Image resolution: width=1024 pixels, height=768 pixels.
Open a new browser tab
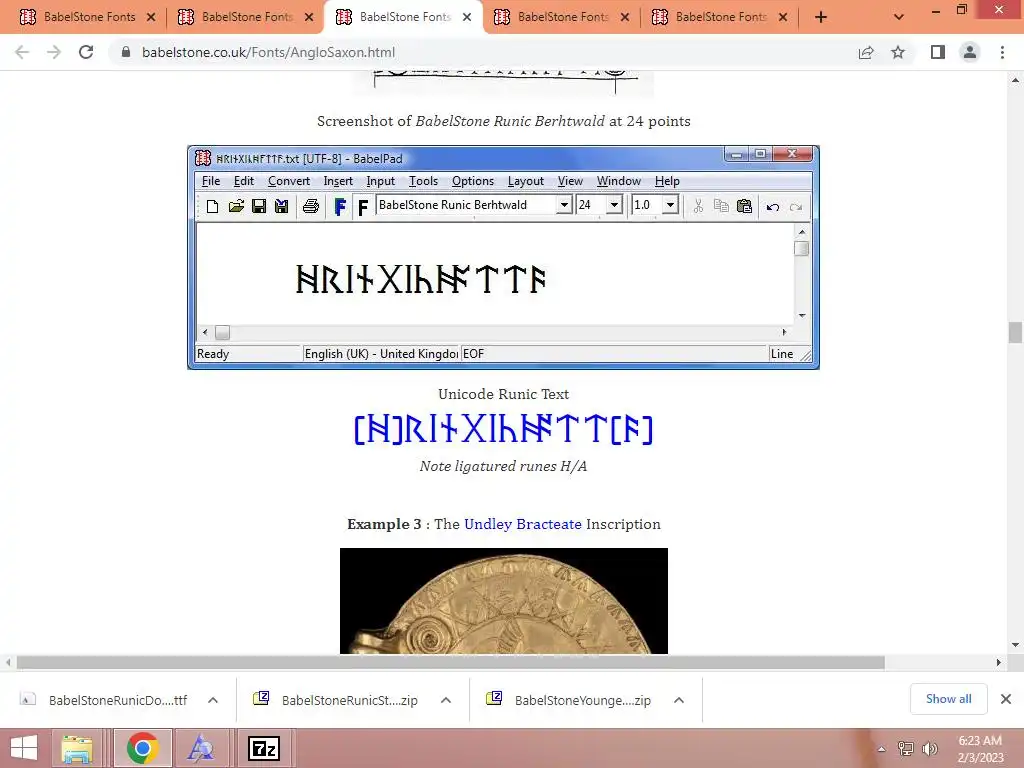pyautogui.click(x=821, y=17)
